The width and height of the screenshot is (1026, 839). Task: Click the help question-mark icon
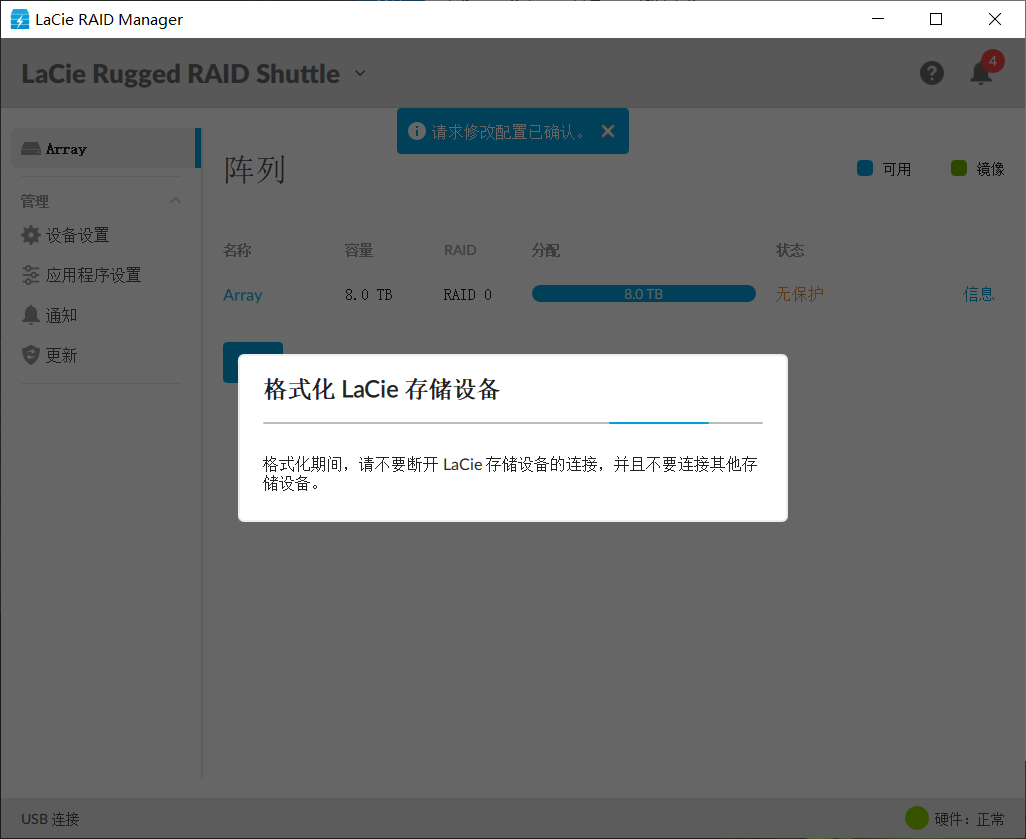[931, 73]
